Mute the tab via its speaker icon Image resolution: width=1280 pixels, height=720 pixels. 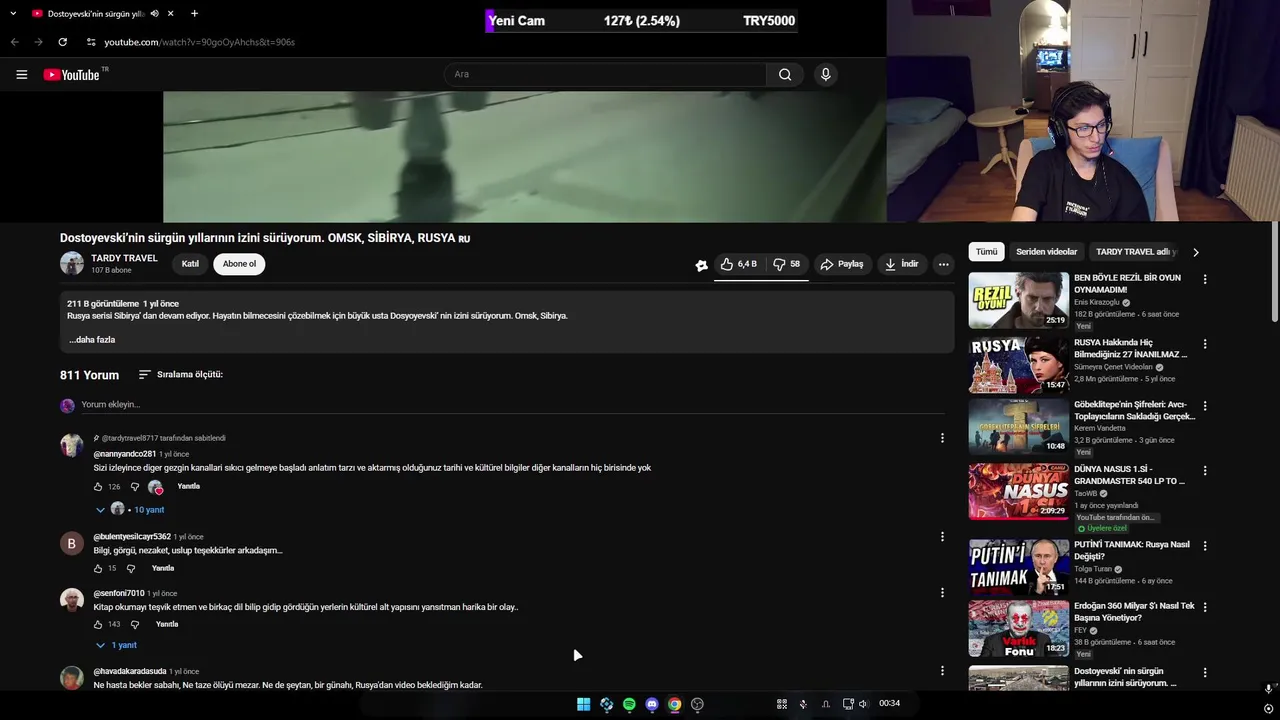[x=154, y=13]
